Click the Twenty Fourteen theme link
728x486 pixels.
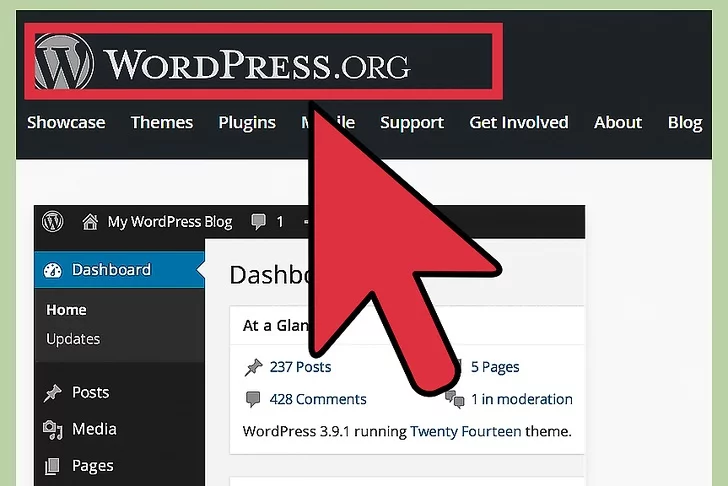465,432
